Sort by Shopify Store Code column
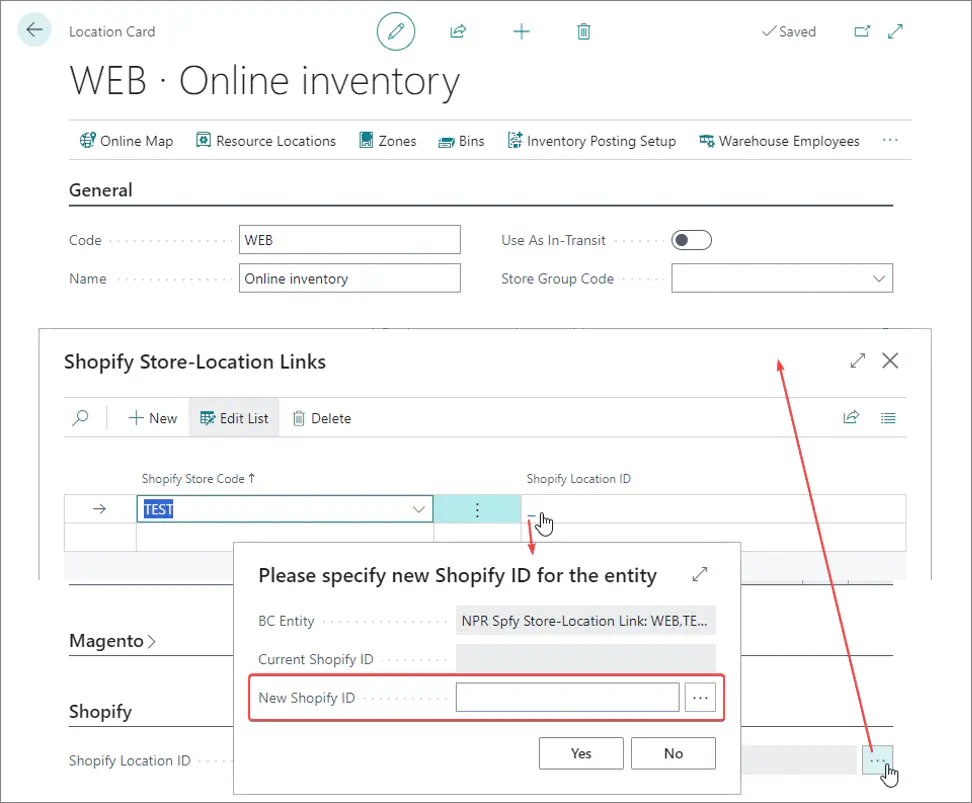Viewport: 972px width, 803px height. coord(198,478)
